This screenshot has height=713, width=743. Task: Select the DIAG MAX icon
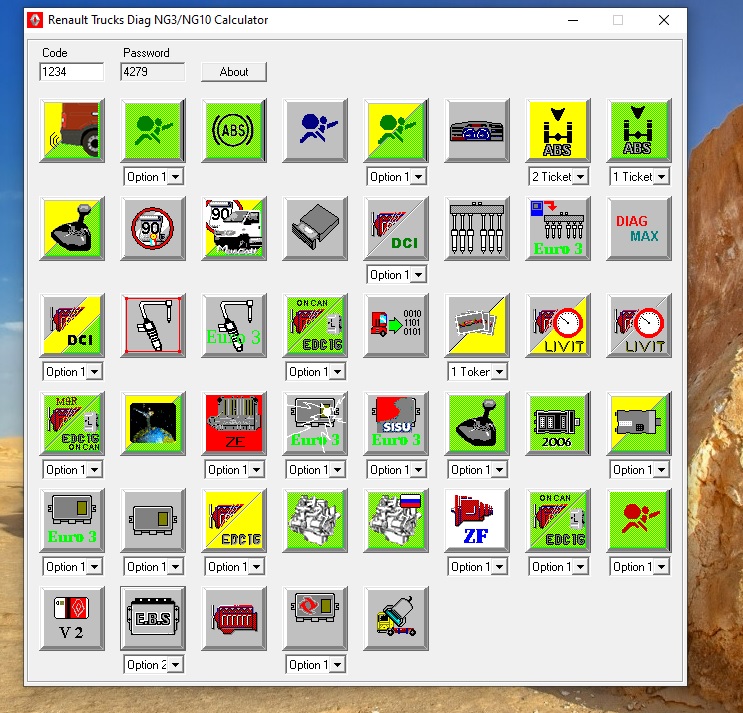[x=639, y=228]
